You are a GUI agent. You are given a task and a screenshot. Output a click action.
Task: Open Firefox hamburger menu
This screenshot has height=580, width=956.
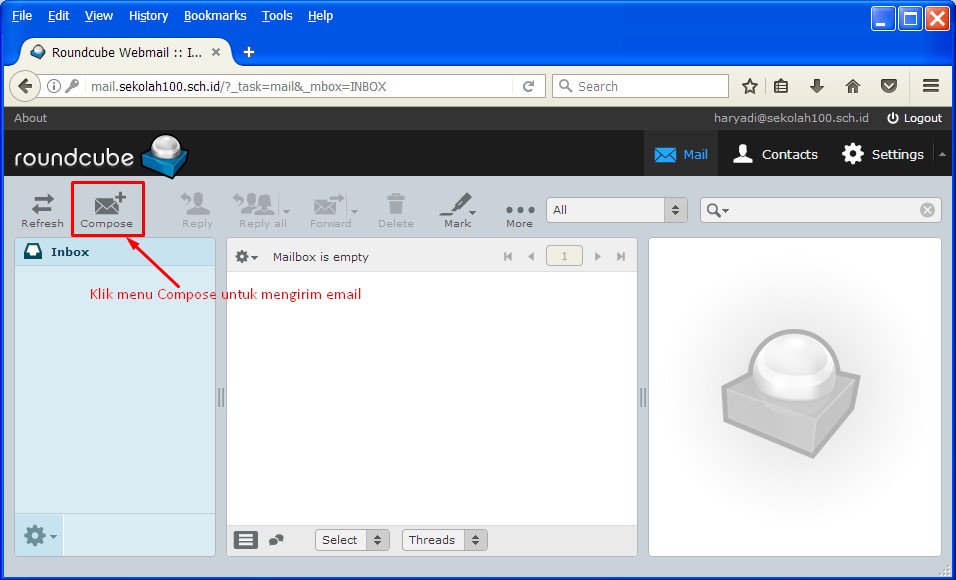(931, 86)
